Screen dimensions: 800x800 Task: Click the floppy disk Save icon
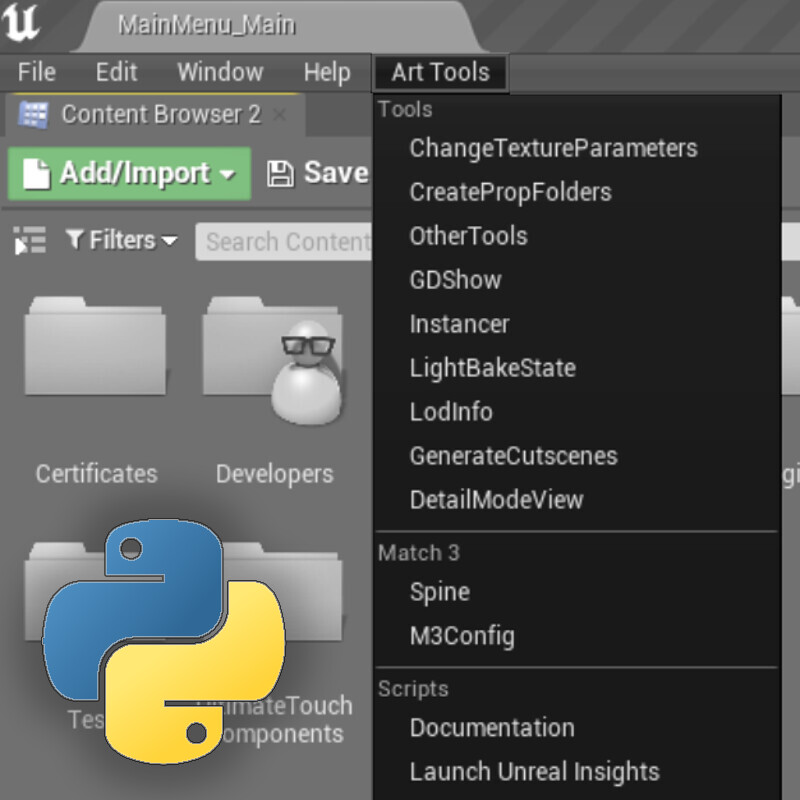pos(283,173)
